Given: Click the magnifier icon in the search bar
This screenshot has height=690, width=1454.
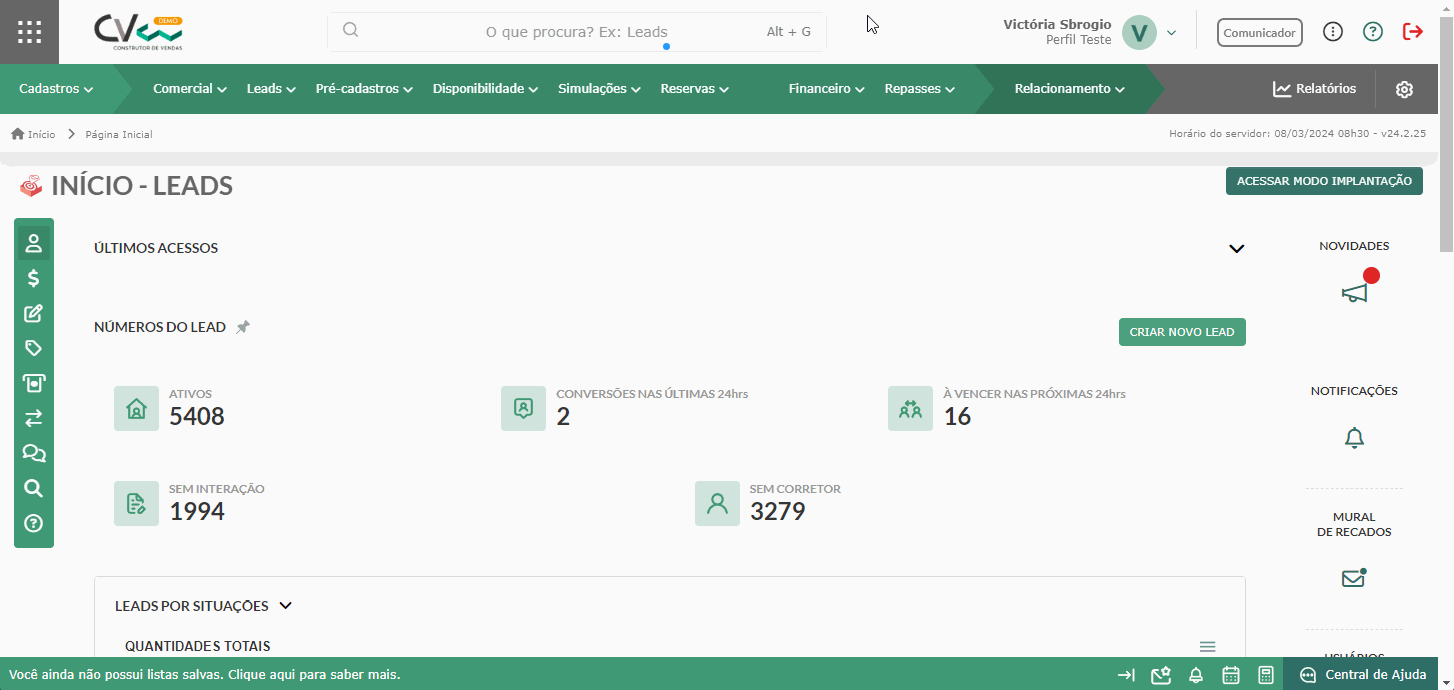Looking at the screenshot, I should tap(350, 30).
